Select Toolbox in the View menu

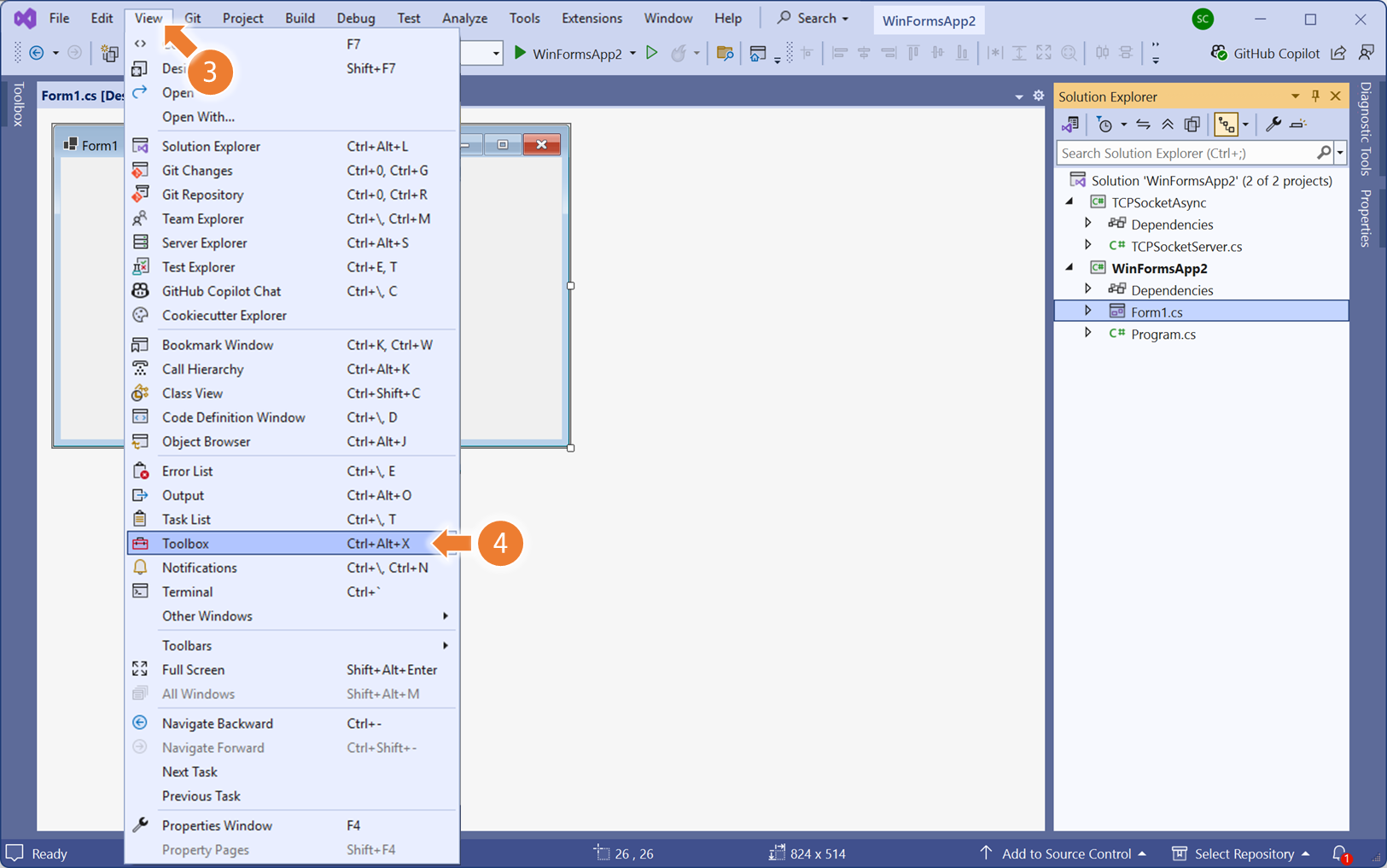pyautogui.click(x=292, y=544)
